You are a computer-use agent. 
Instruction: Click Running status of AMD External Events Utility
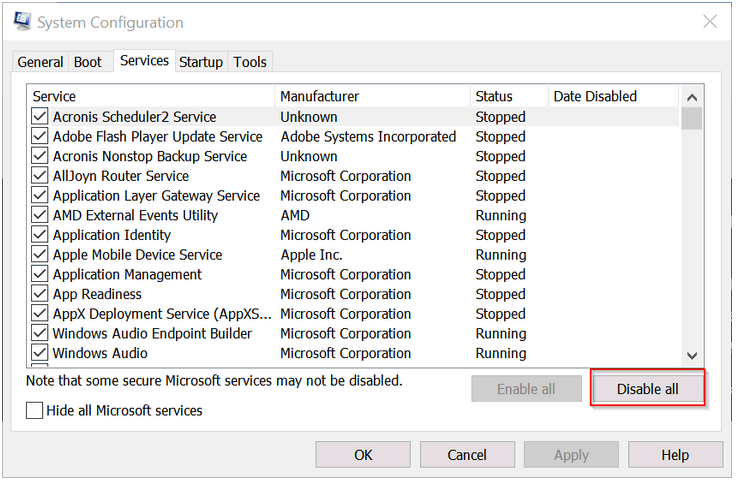tap(501, 215)
